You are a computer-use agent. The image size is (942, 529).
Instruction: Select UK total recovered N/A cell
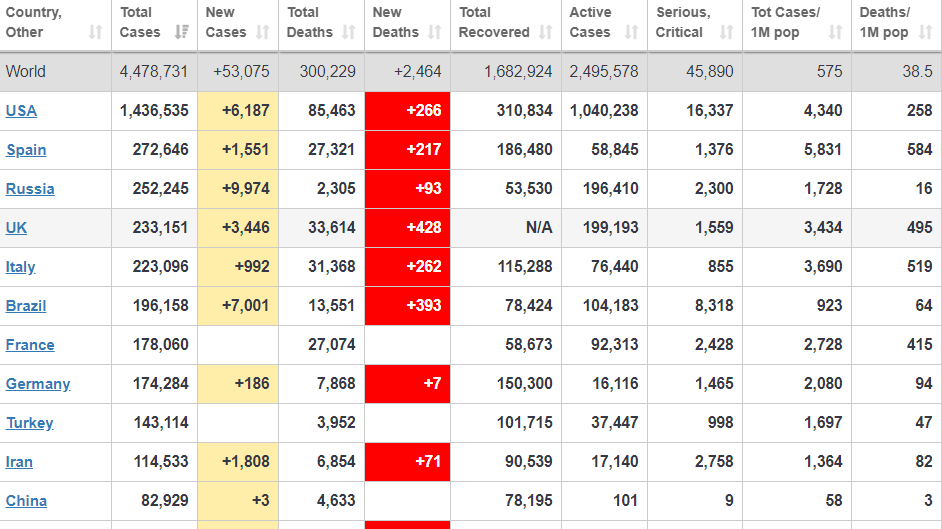tap(506, 228)
